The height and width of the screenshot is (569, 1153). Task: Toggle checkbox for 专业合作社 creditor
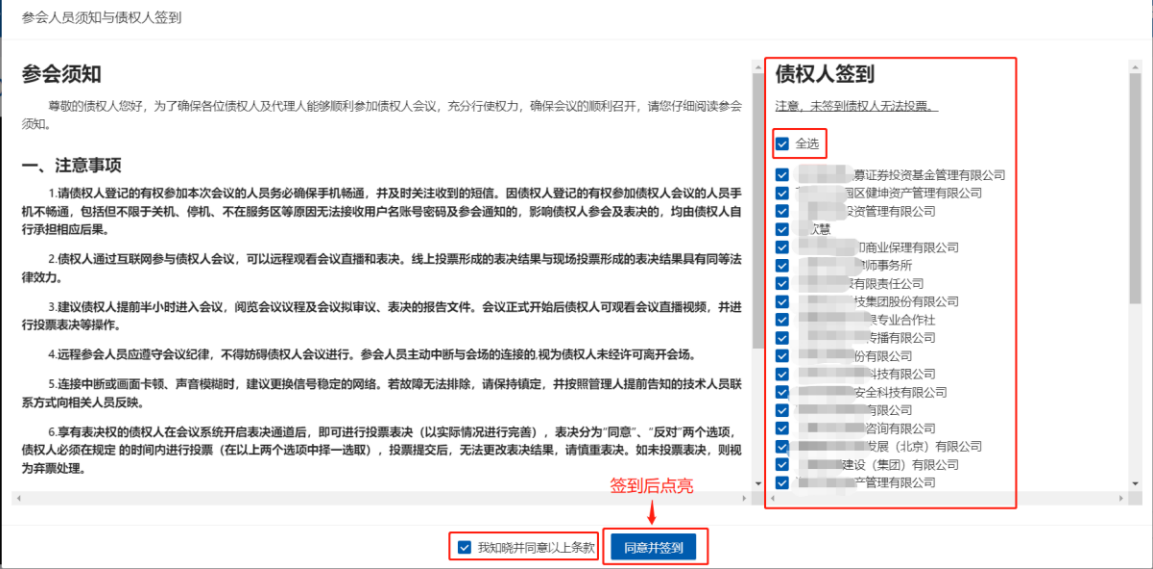click(782, 320)
